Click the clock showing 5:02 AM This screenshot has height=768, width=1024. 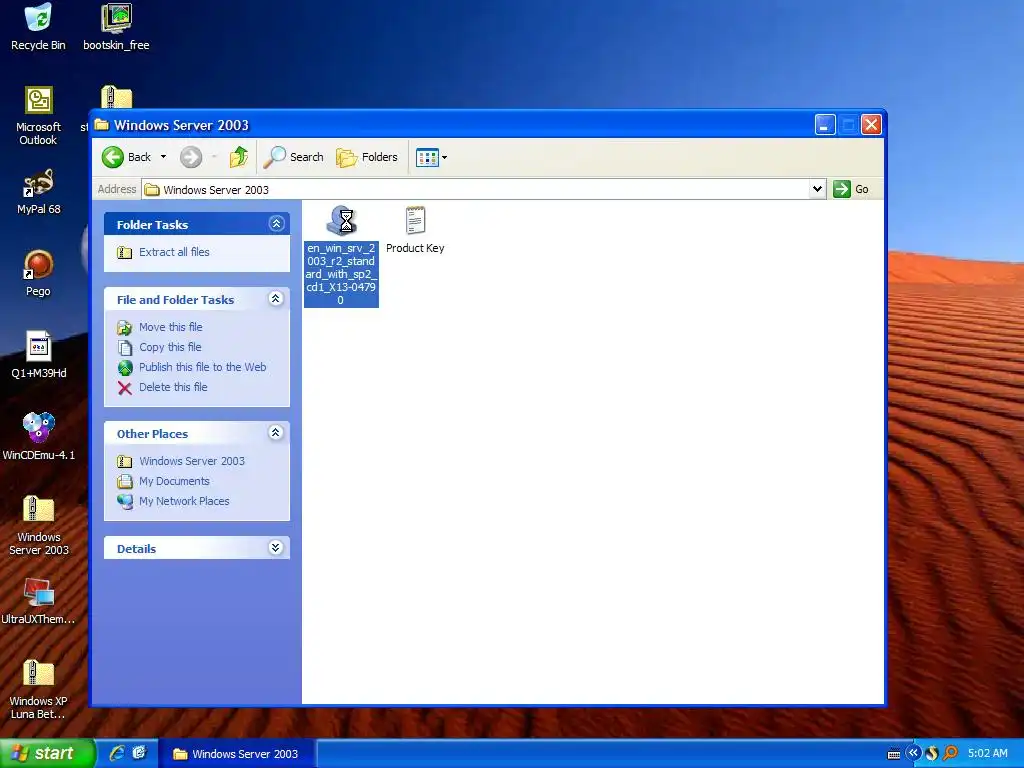click(987, 753)
